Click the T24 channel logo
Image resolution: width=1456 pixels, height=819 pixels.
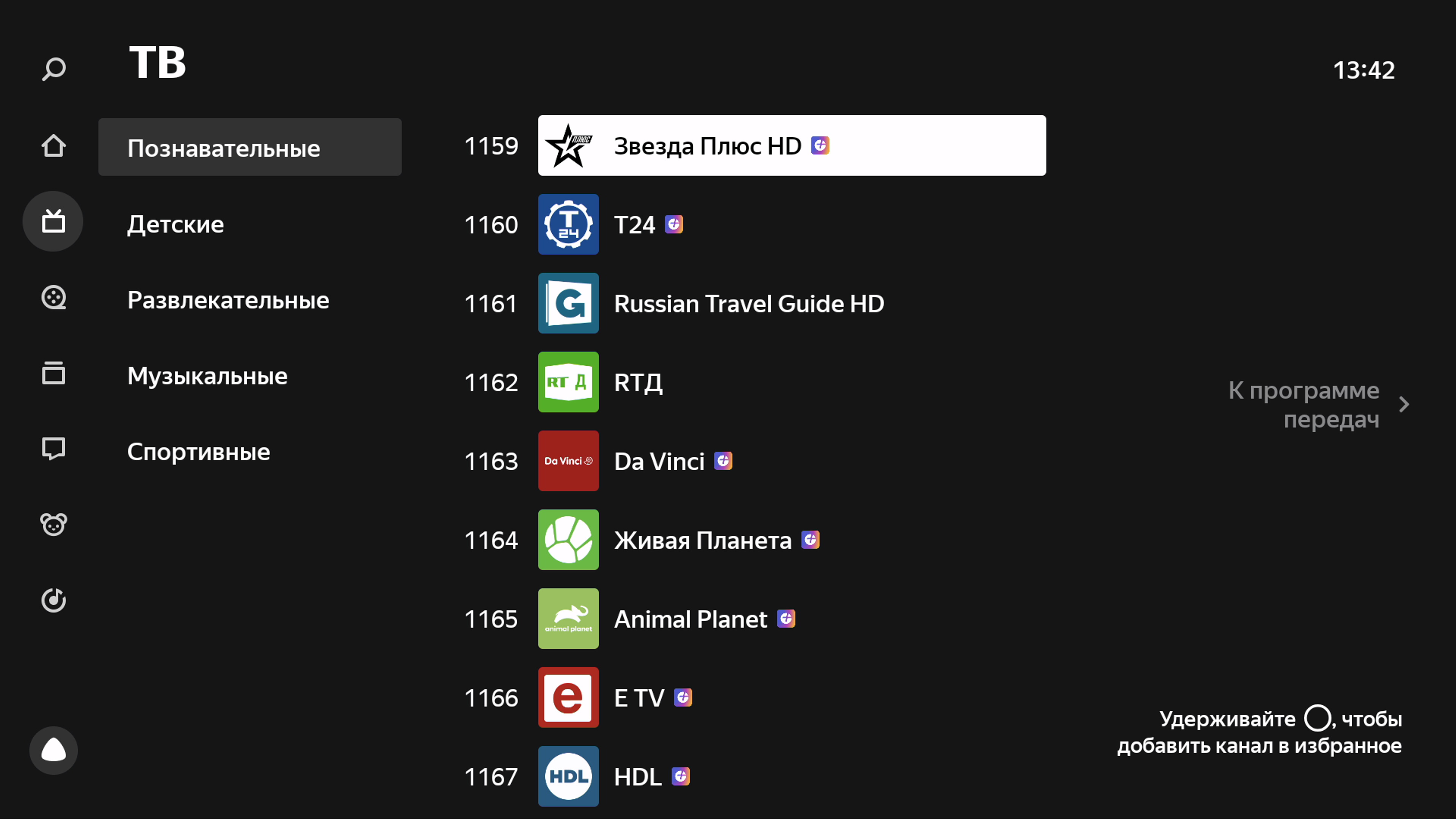[x=568, y=224]
